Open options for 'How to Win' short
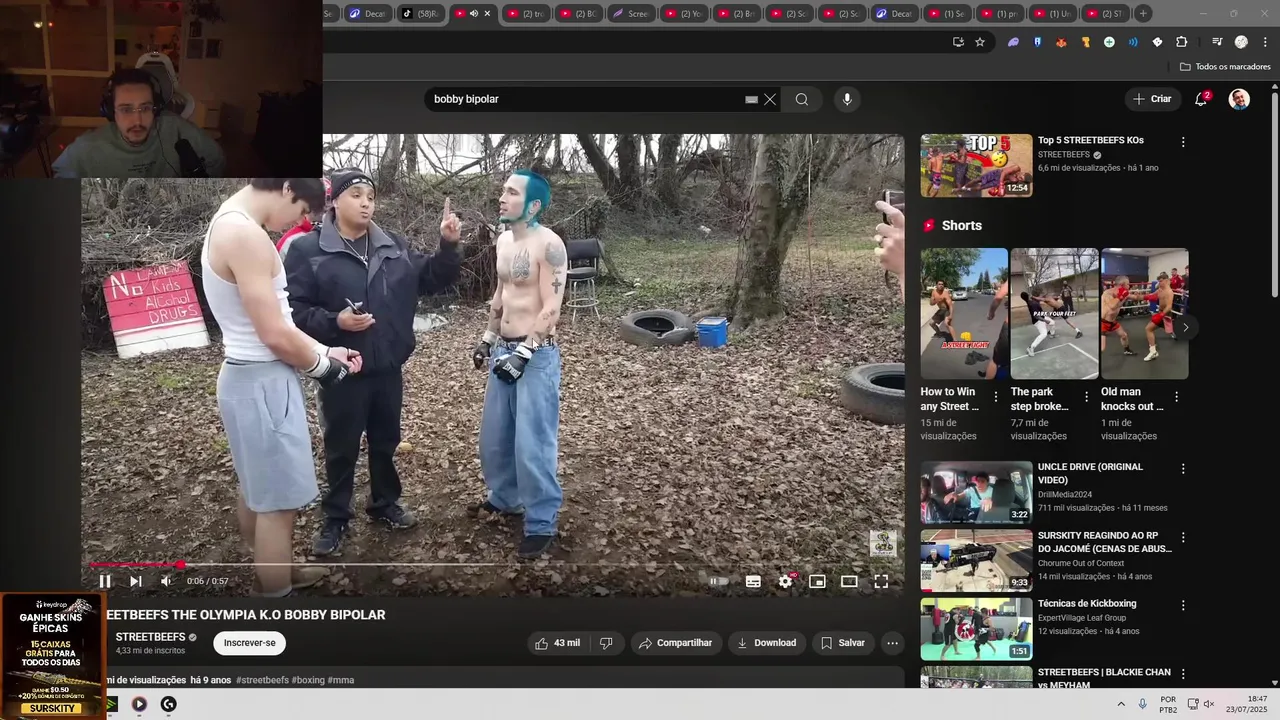This screenshot has width=1280, height=720. [995, 397]
